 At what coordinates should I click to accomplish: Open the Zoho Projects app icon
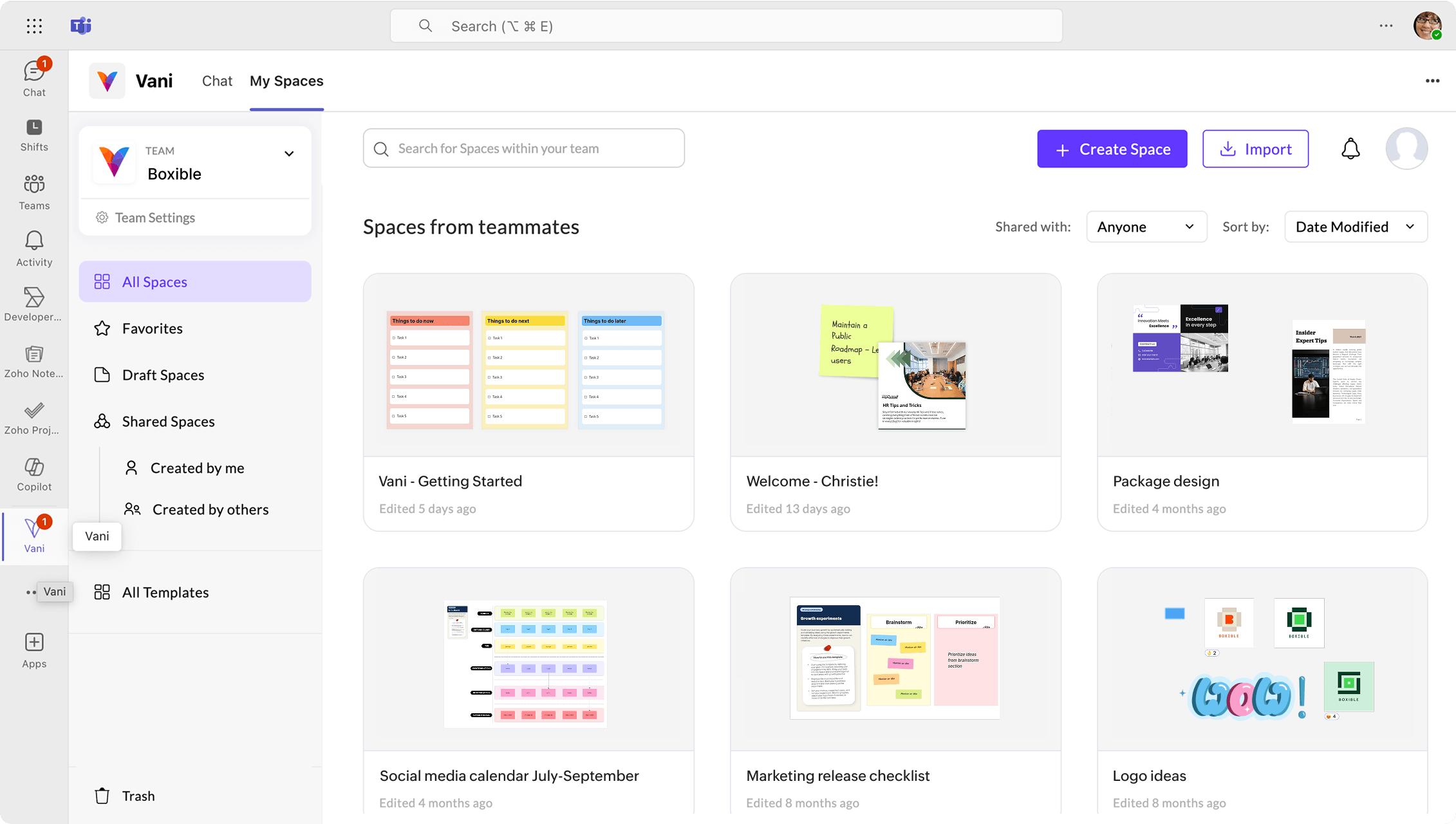click(x=34, y=417)
